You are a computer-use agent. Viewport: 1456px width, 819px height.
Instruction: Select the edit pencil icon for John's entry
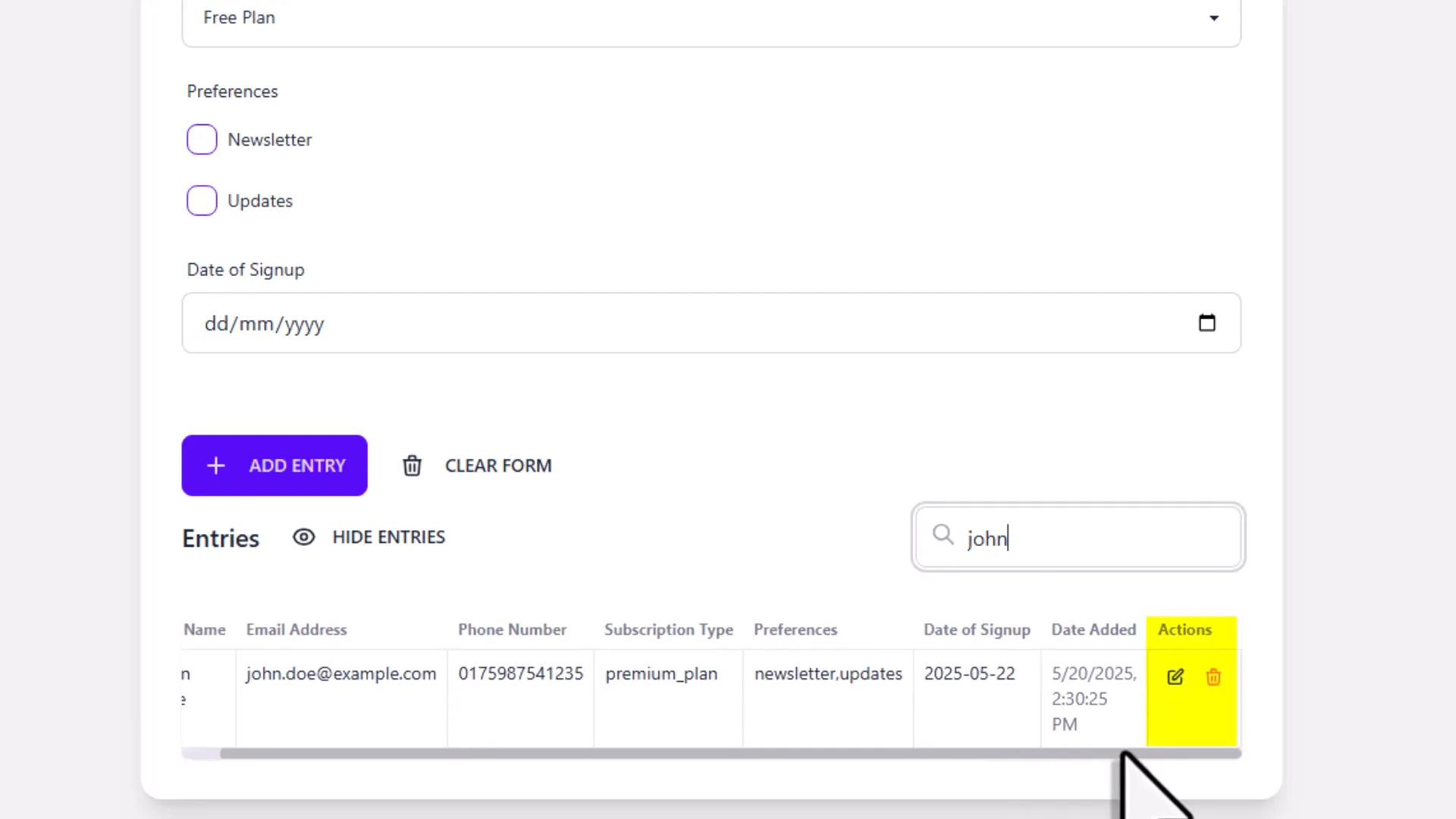pos(1174,677)
